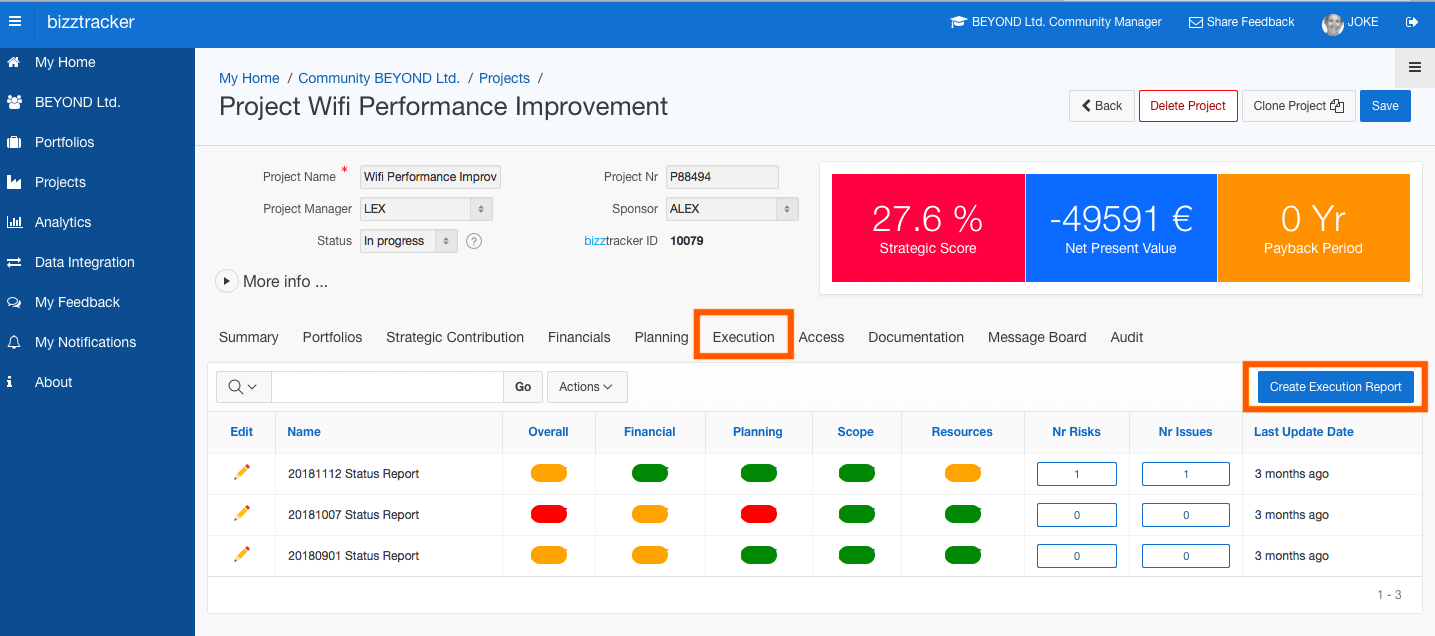Viewport: 1435px width, 636px height.
Task: Sort by the Overall column header
Action: pos(548,432)
